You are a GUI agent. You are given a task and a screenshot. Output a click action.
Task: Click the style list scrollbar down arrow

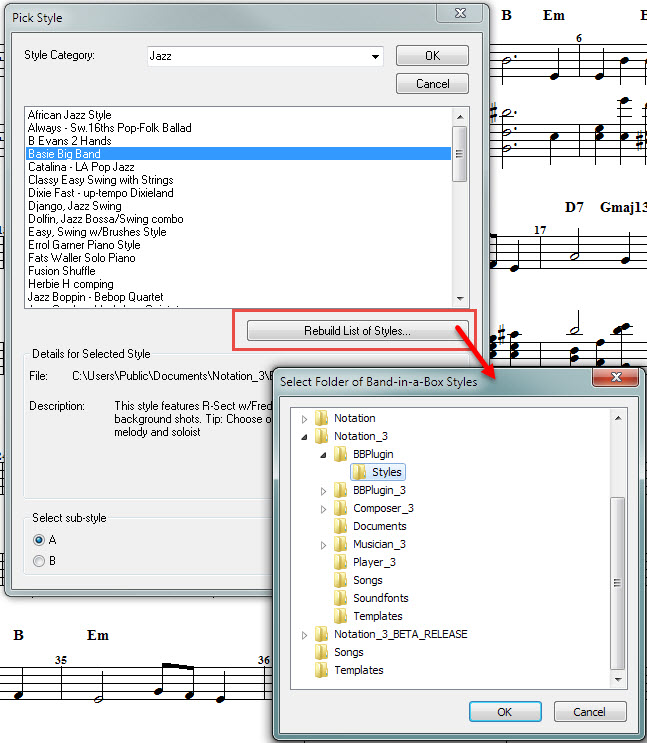click(460, 298)
